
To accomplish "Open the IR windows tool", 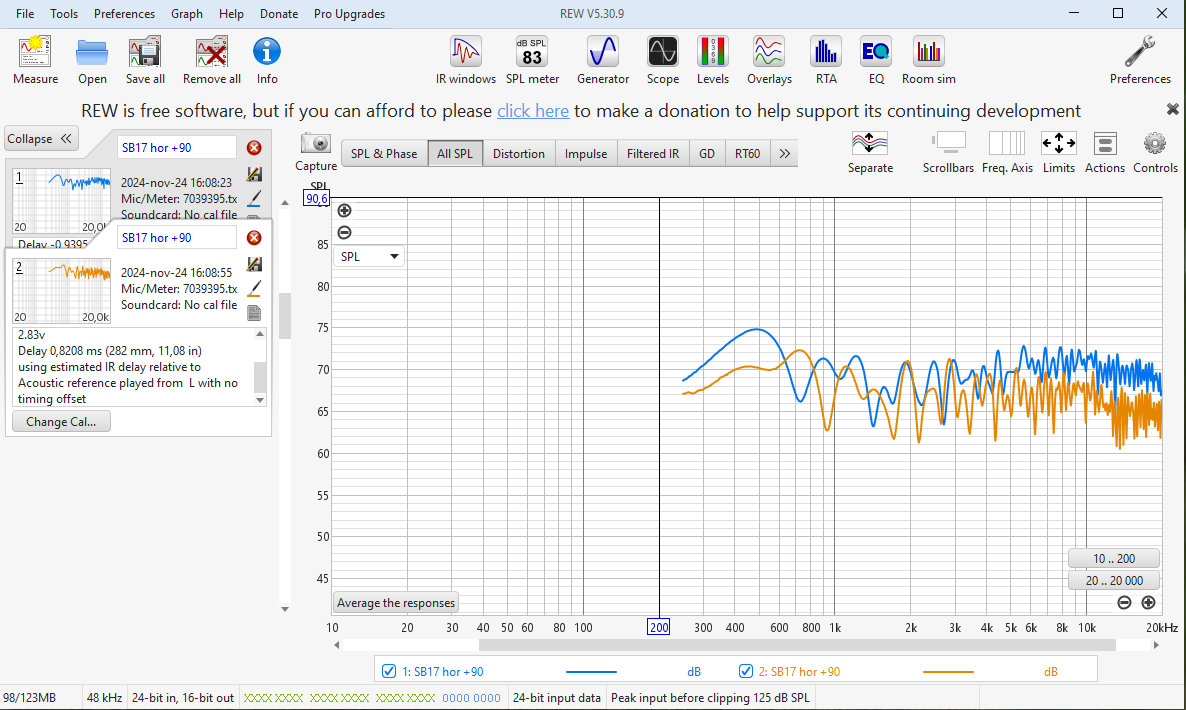I will [465, 60].
